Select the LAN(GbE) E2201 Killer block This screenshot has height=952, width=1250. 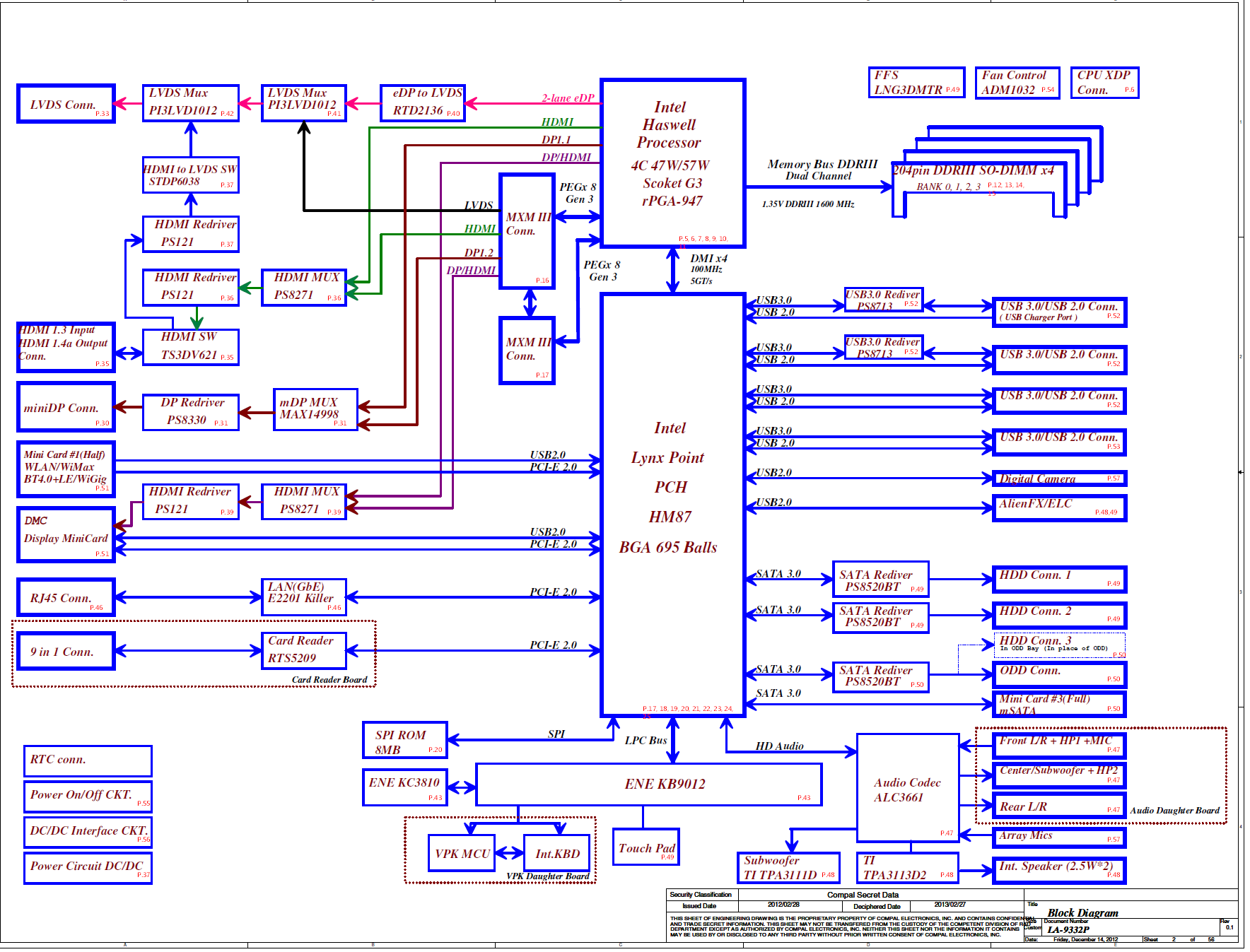(x=303, y=597)
